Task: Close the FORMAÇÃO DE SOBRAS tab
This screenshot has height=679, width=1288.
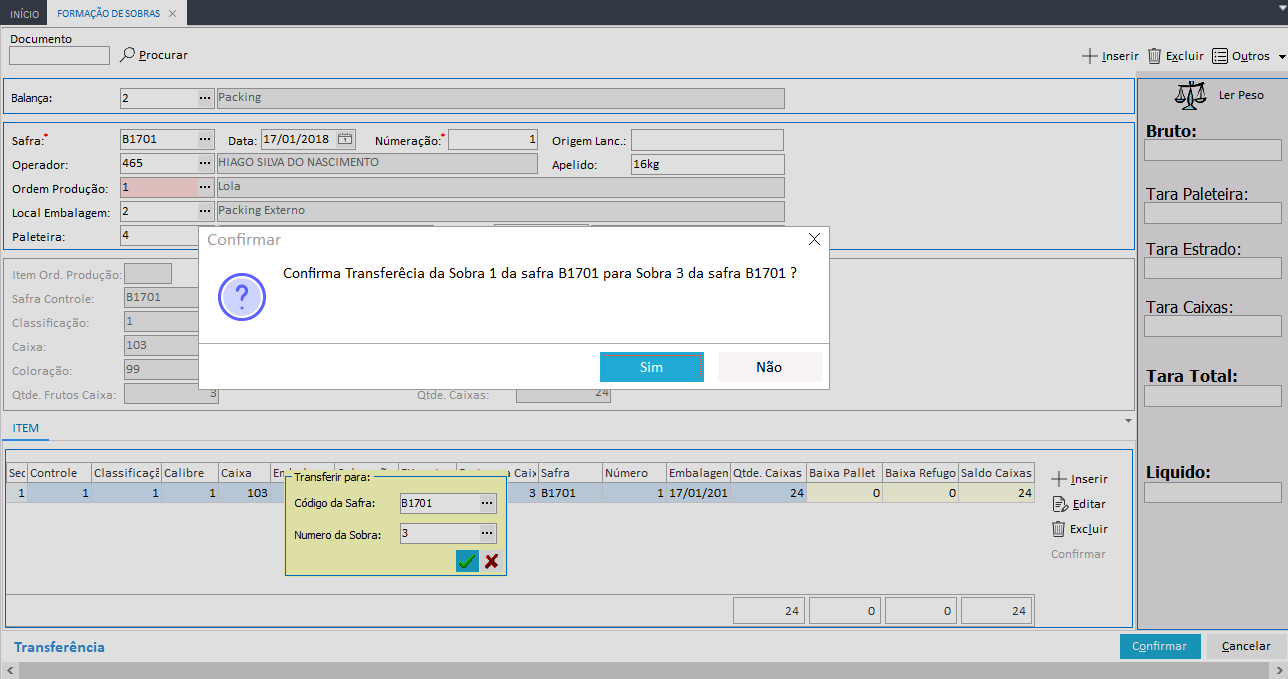Action: click(173, 14)
